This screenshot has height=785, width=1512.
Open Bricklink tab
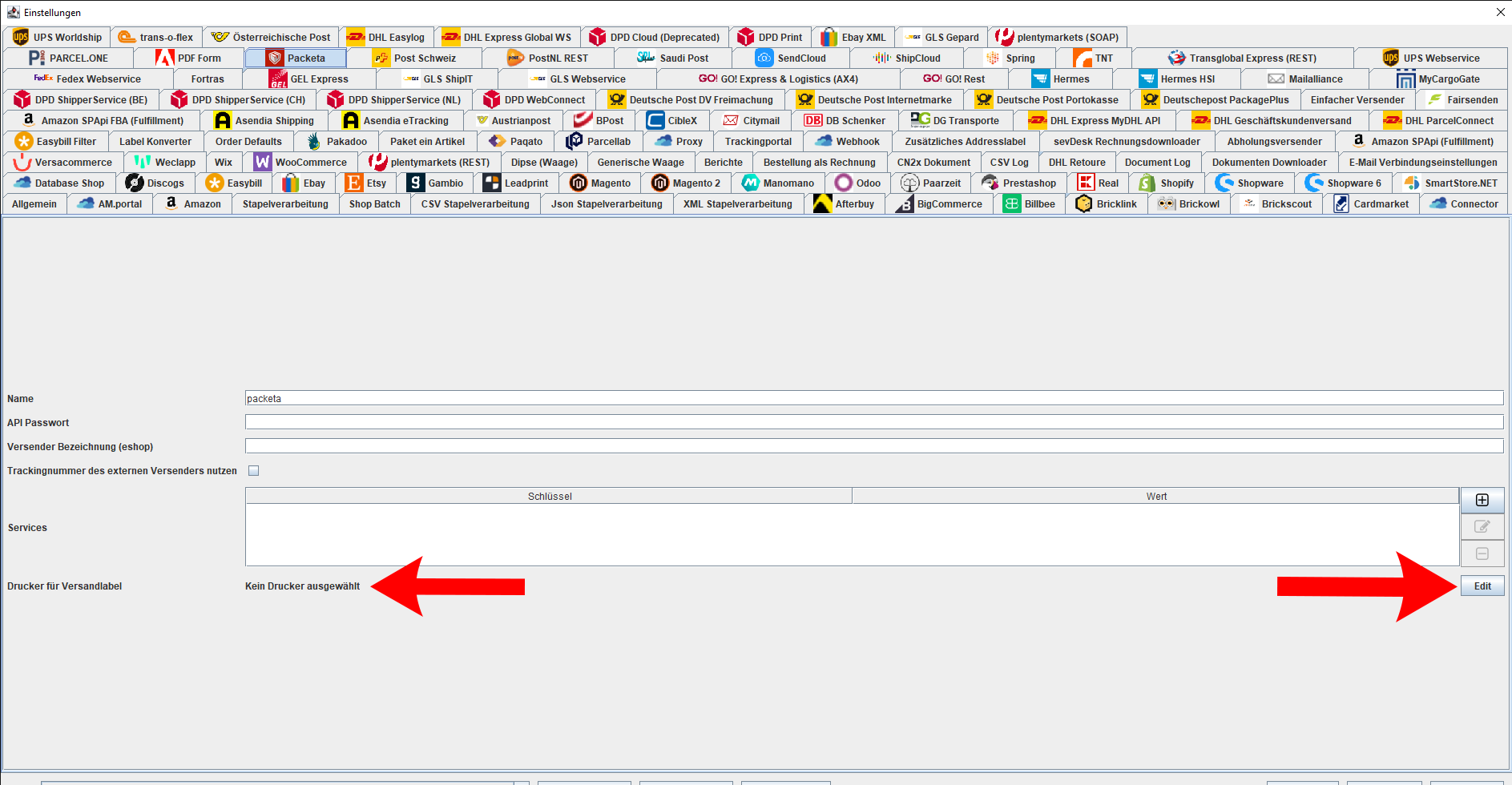coord(1106,203)
